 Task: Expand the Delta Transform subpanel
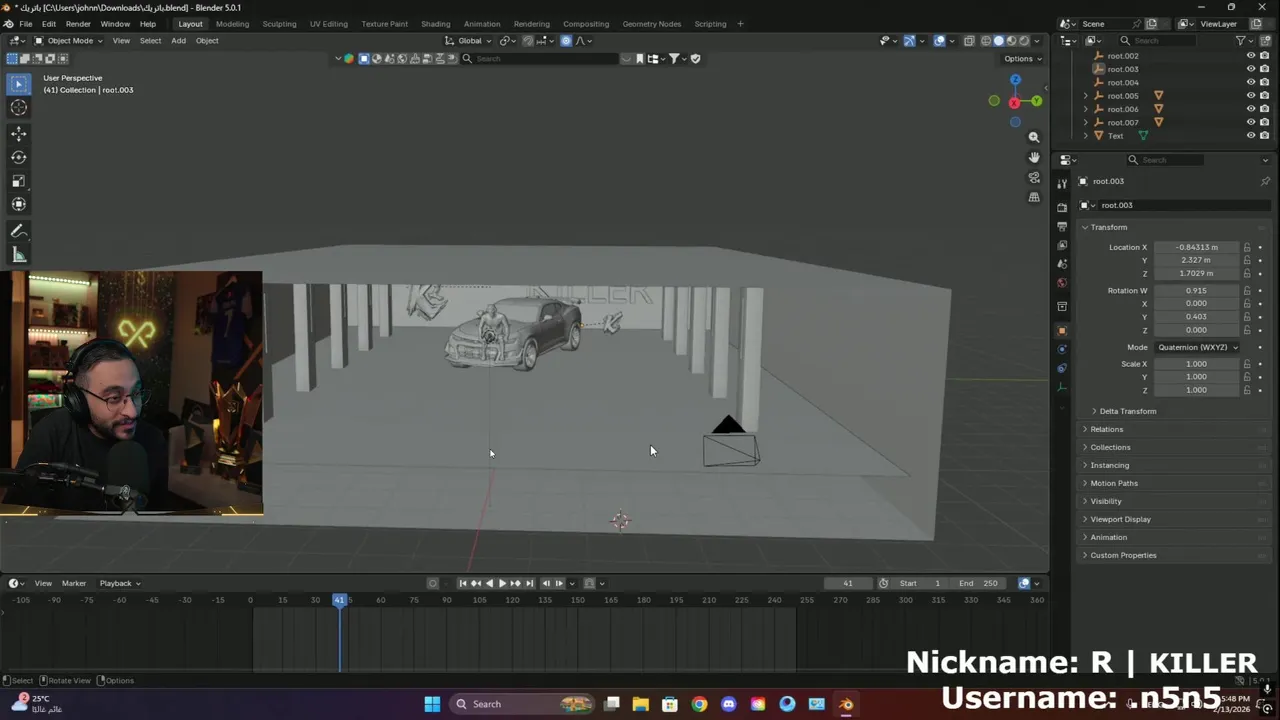point(1127,411)
